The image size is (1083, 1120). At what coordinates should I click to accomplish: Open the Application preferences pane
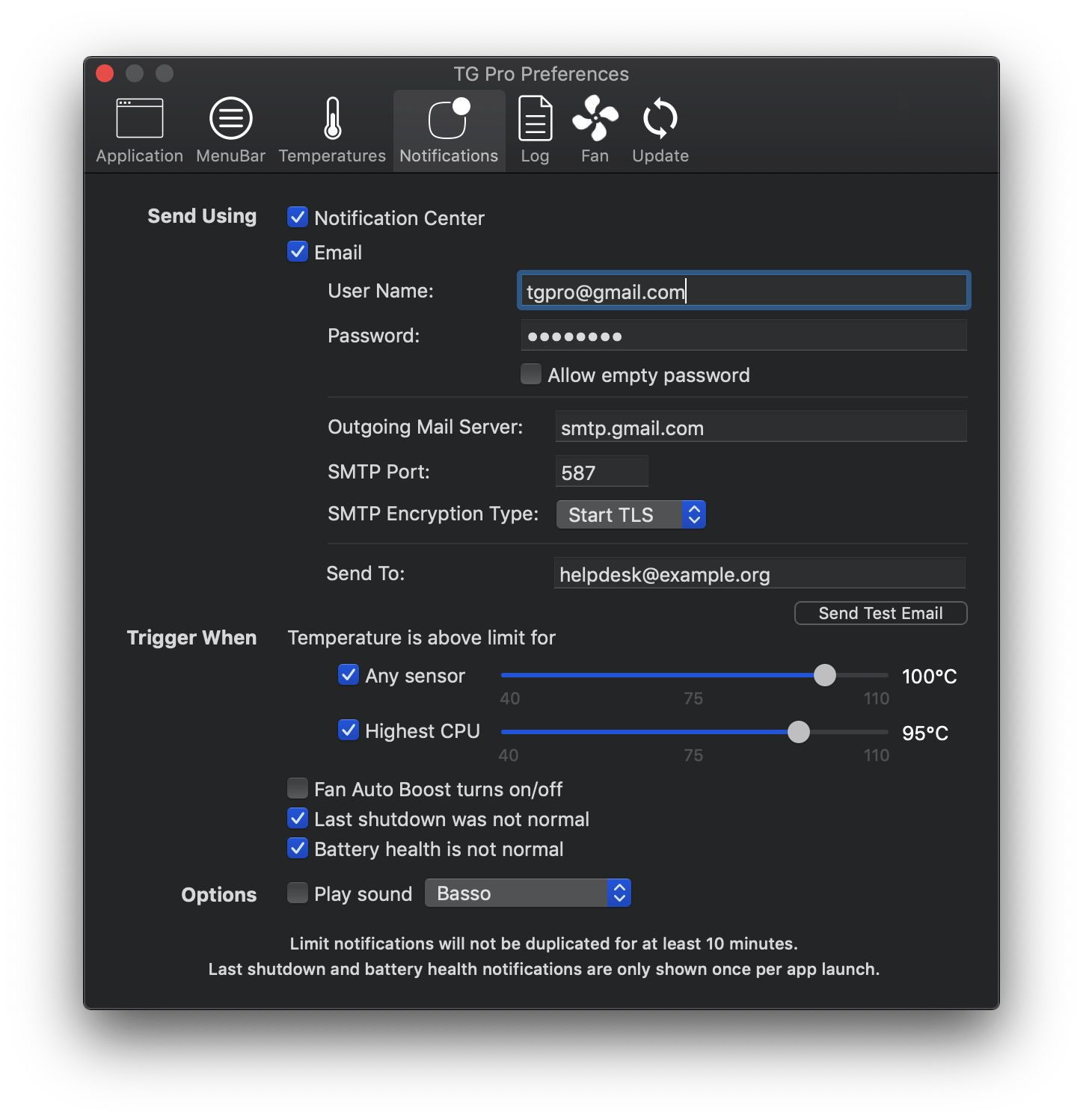coord(139,129)
